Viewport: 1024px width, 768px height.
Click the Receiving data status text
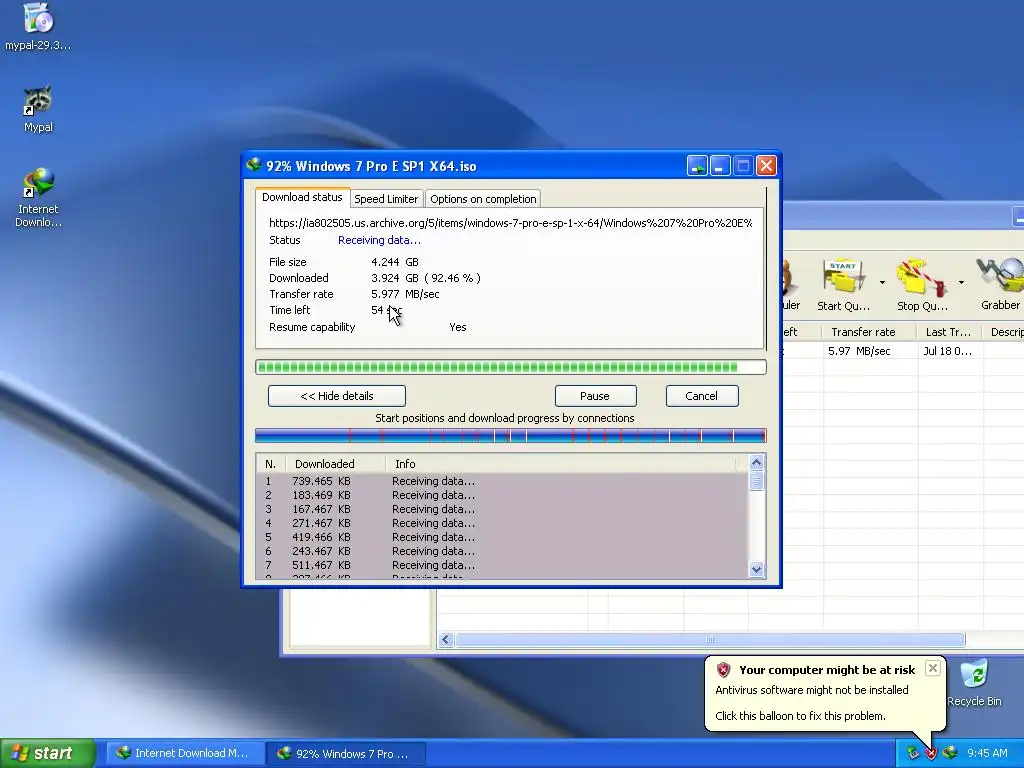tap(379, 240)
